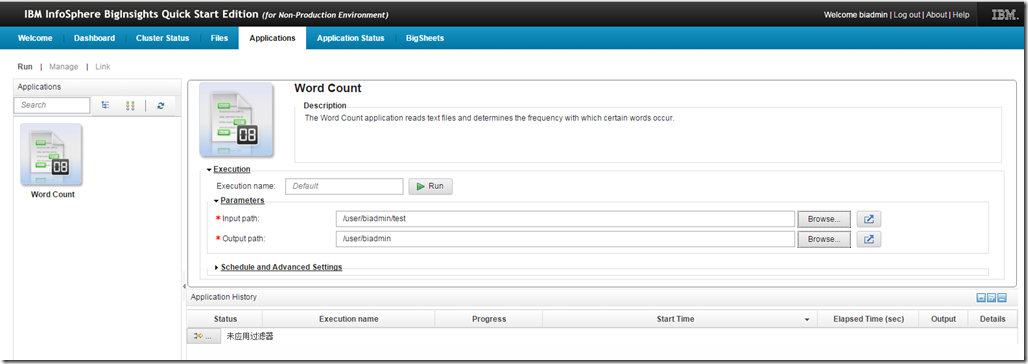Viewport: 1028px width, 364px height.
Task: Open the About link
Action: (x=936, y=14)
